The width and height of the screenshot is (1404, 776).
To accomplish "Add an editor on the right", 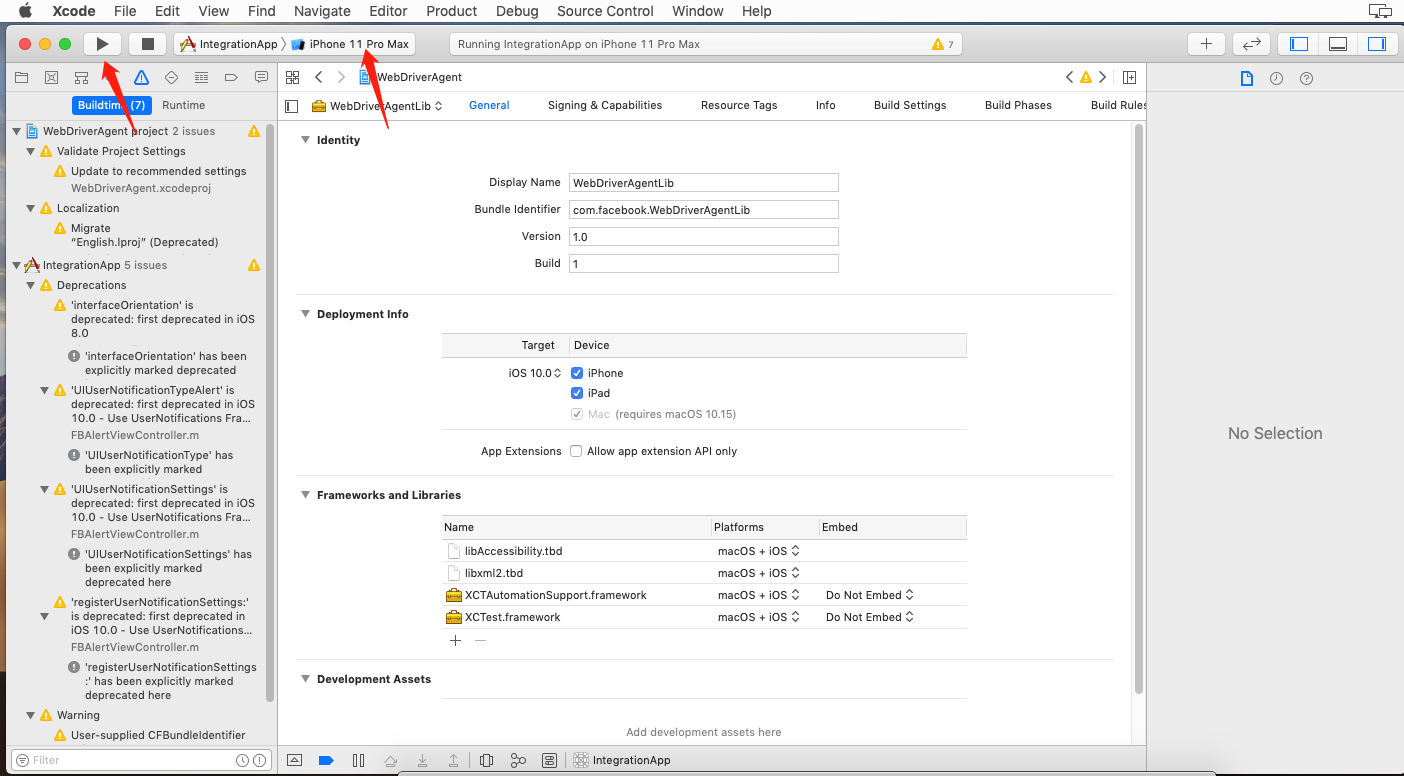I will click(x=1129, y=77).
